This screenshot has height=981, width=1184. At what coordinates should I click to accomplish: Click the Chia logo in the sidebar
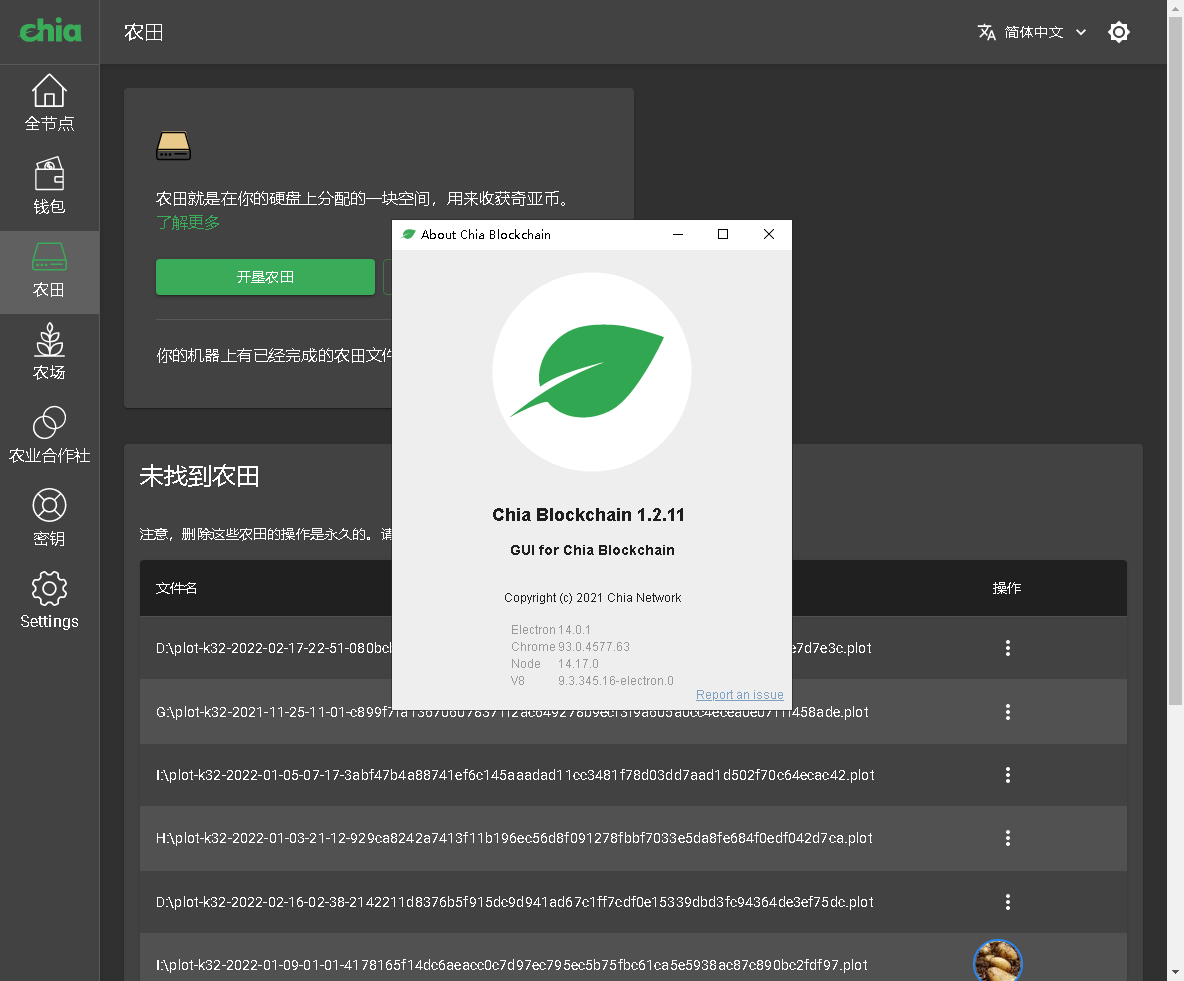click(x=50, y=31)
